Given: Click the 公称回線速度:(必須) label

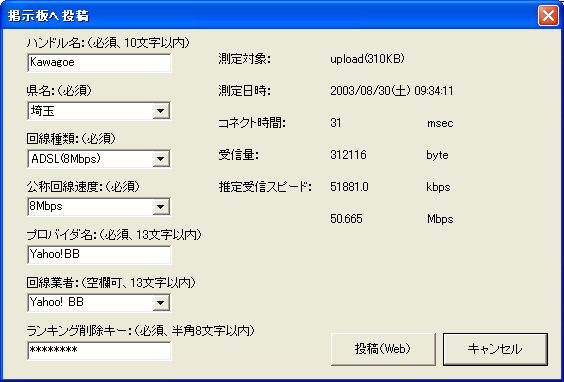Looking at the screenshot, I should coord(83,186).
